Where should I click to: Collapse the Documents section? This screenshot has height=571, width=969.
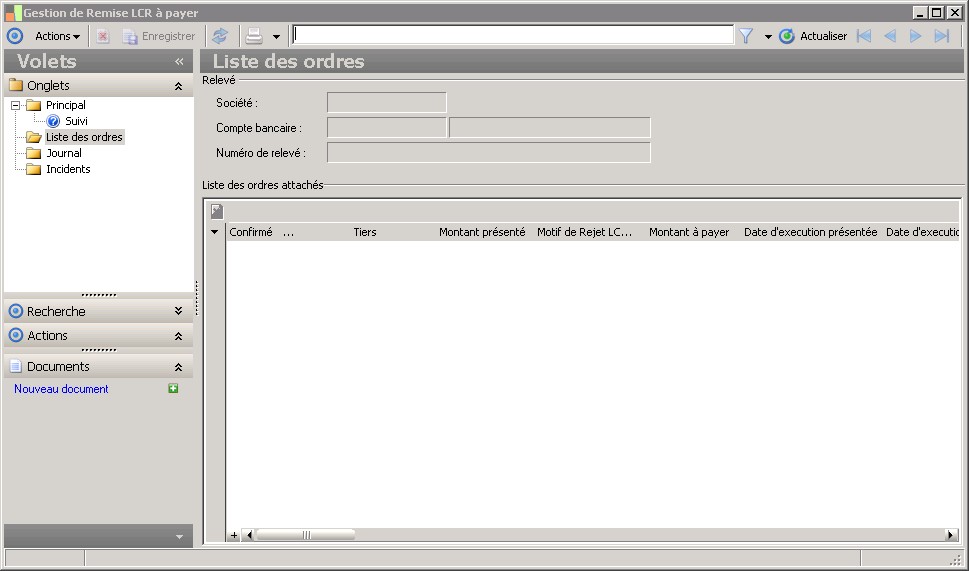click(x=178, y=367)
